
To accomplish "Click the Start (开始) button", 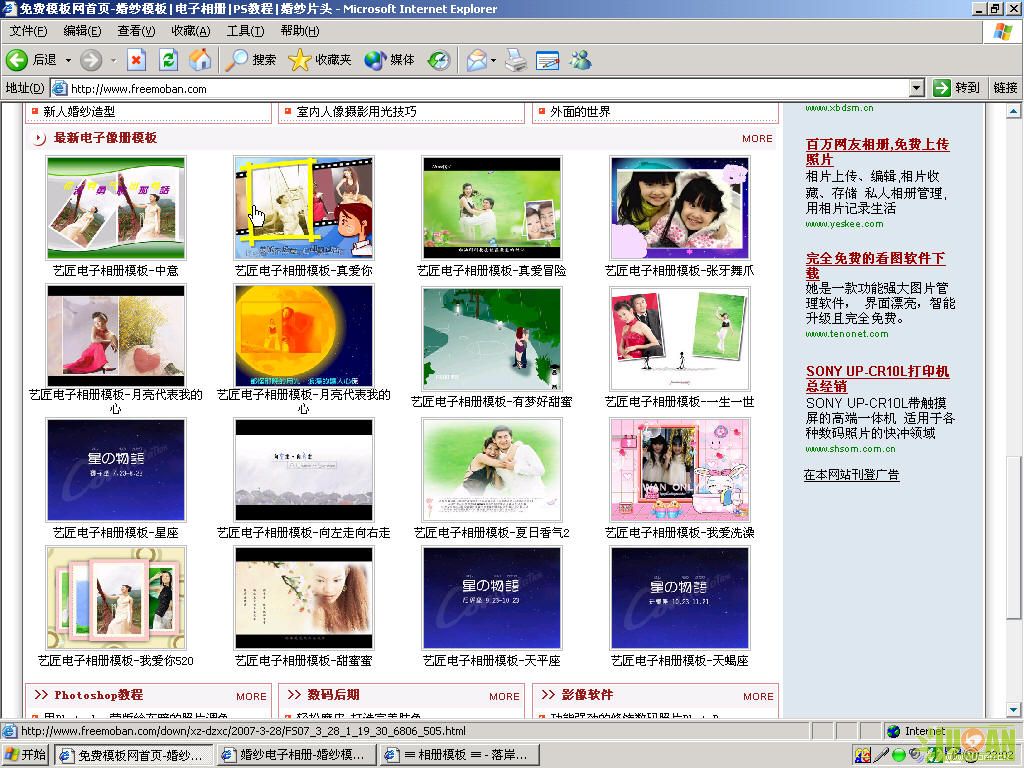I will [x=25, y=755].
